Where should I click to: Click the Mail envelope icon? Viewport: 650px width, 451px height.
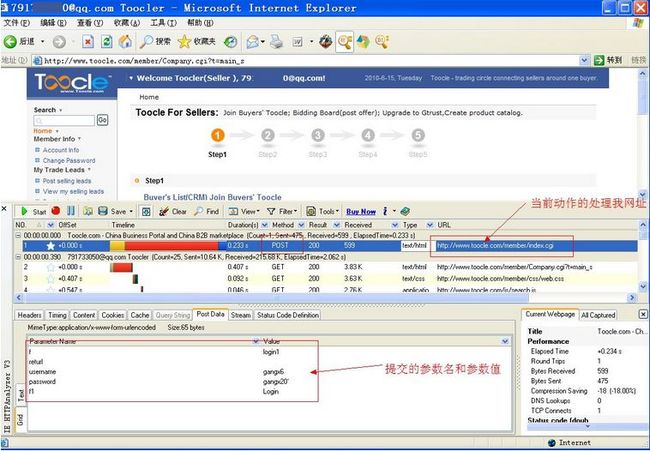[x=252, y=41]
